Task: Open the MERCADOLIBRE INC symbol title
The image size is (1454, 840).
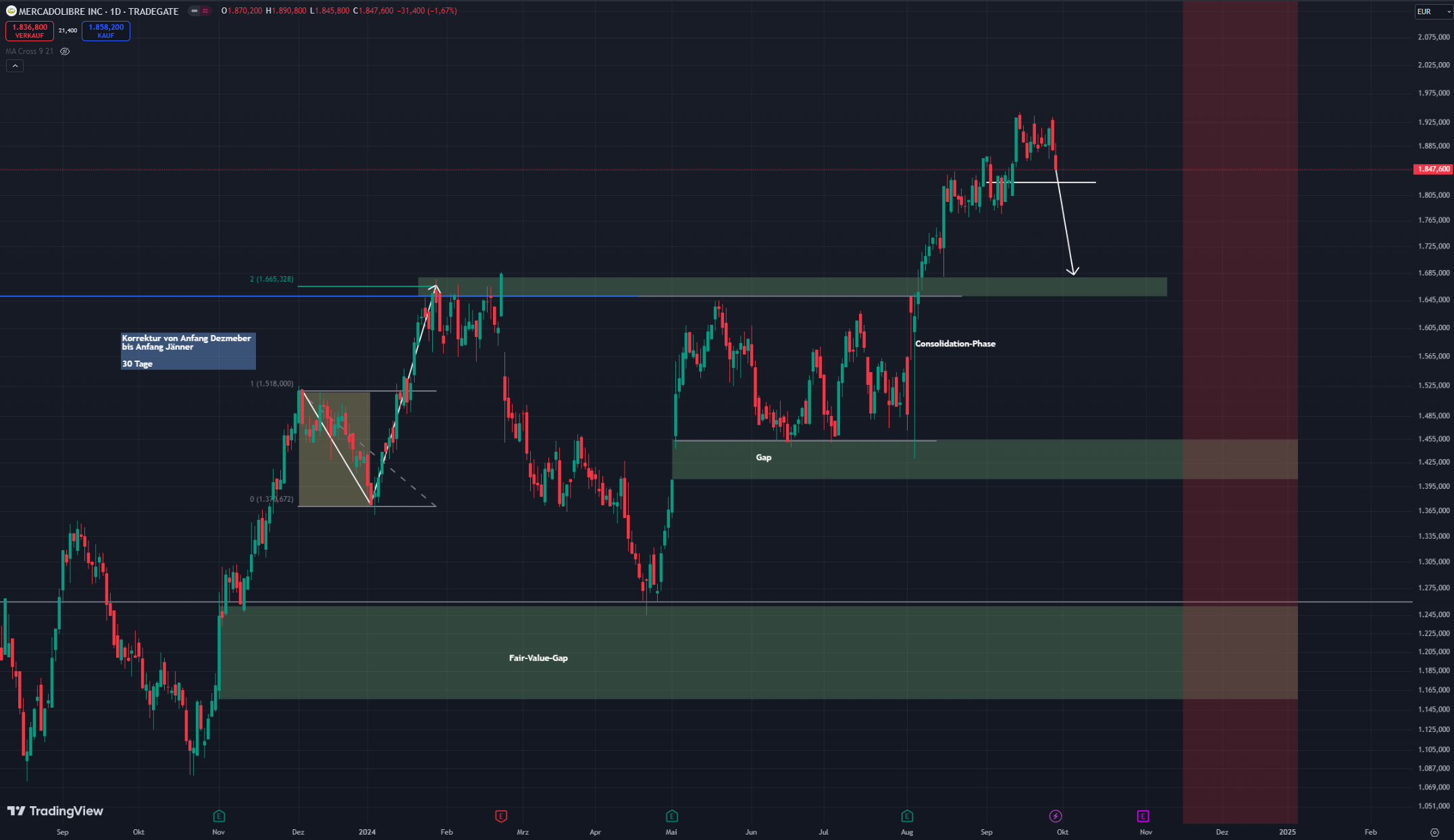Action: click(99, 11)
